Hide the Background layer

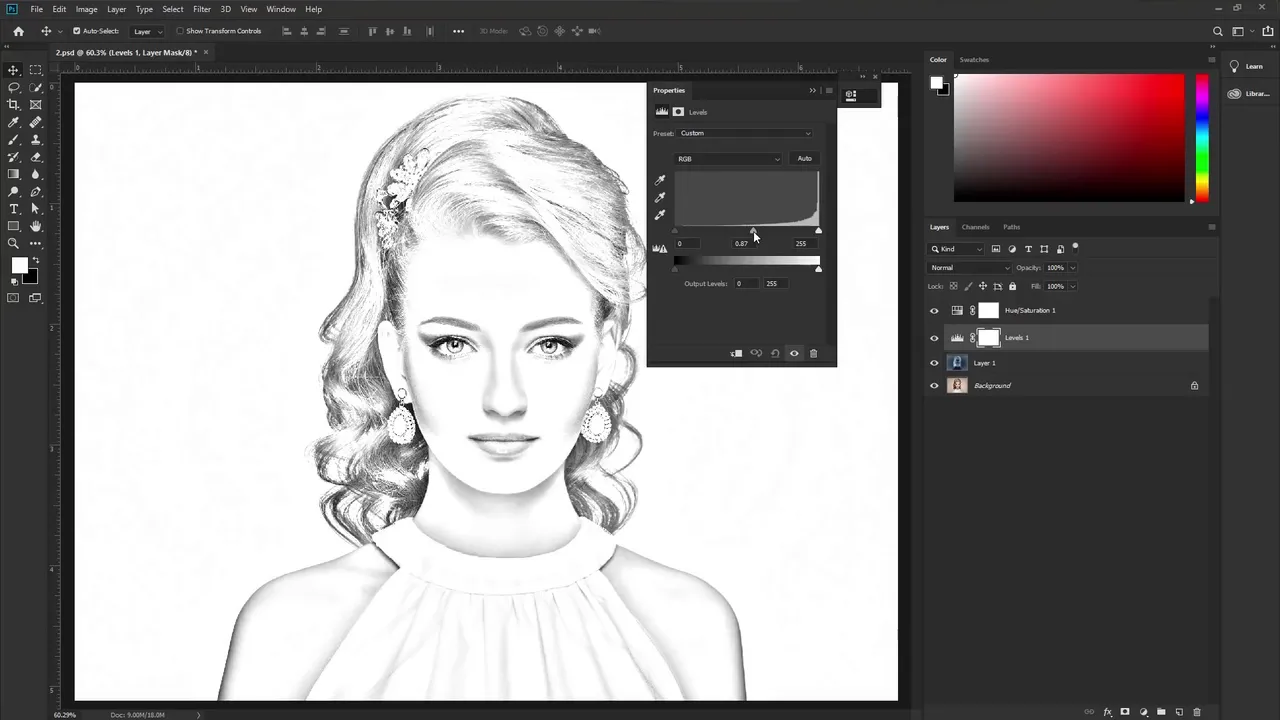(x=934, y=386)
